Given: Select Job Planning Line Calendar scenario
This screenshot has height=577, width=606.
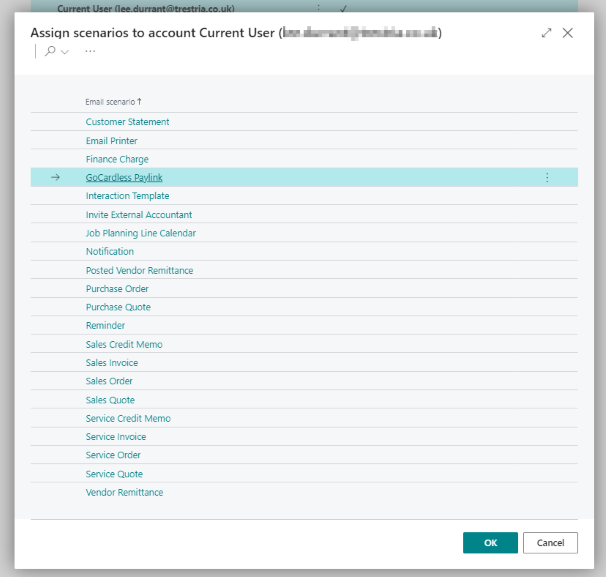Looking at the screenshot, I should pos(140,233).
